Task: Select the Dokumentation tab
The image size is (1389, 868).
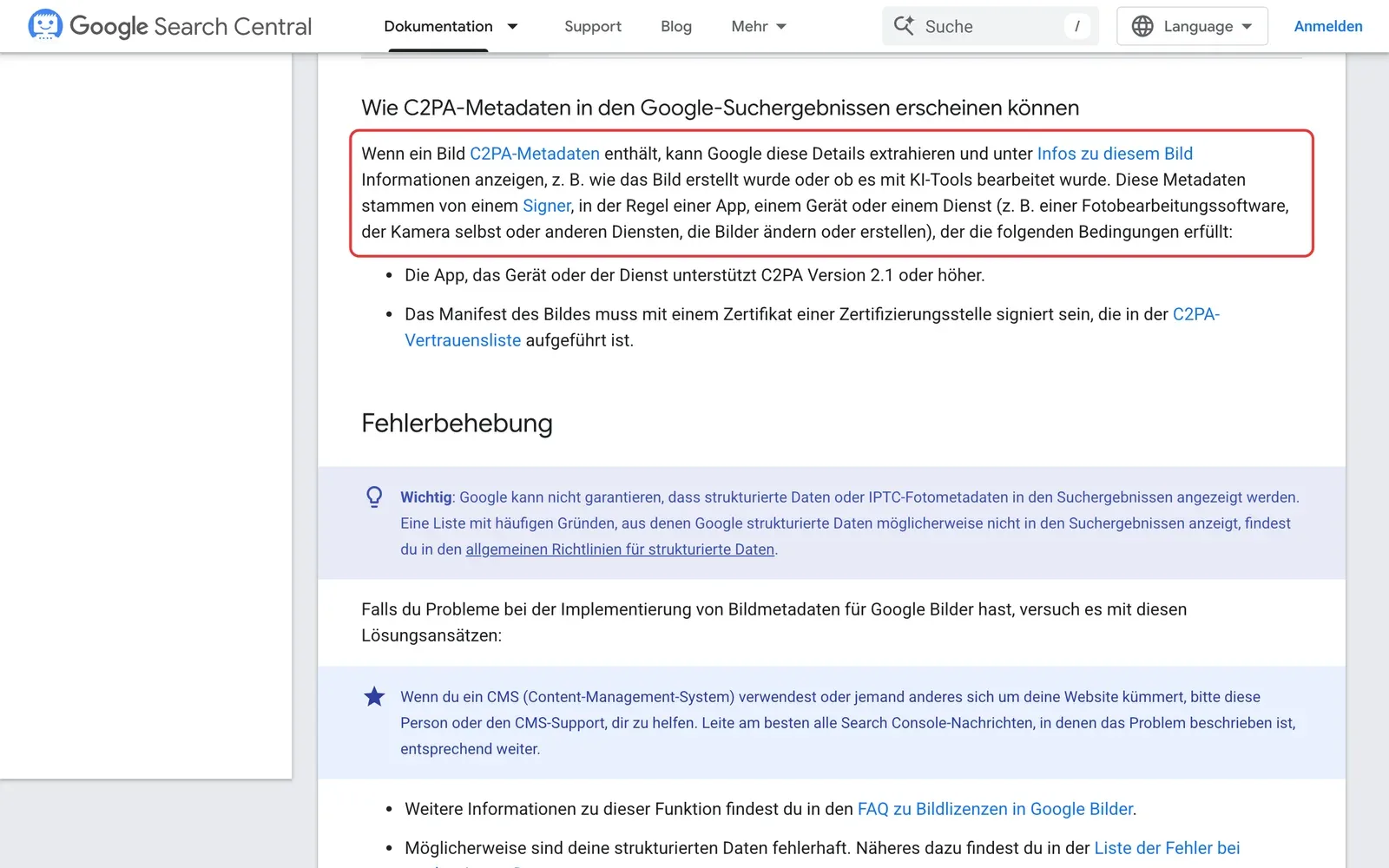Action: pos(438,26)
